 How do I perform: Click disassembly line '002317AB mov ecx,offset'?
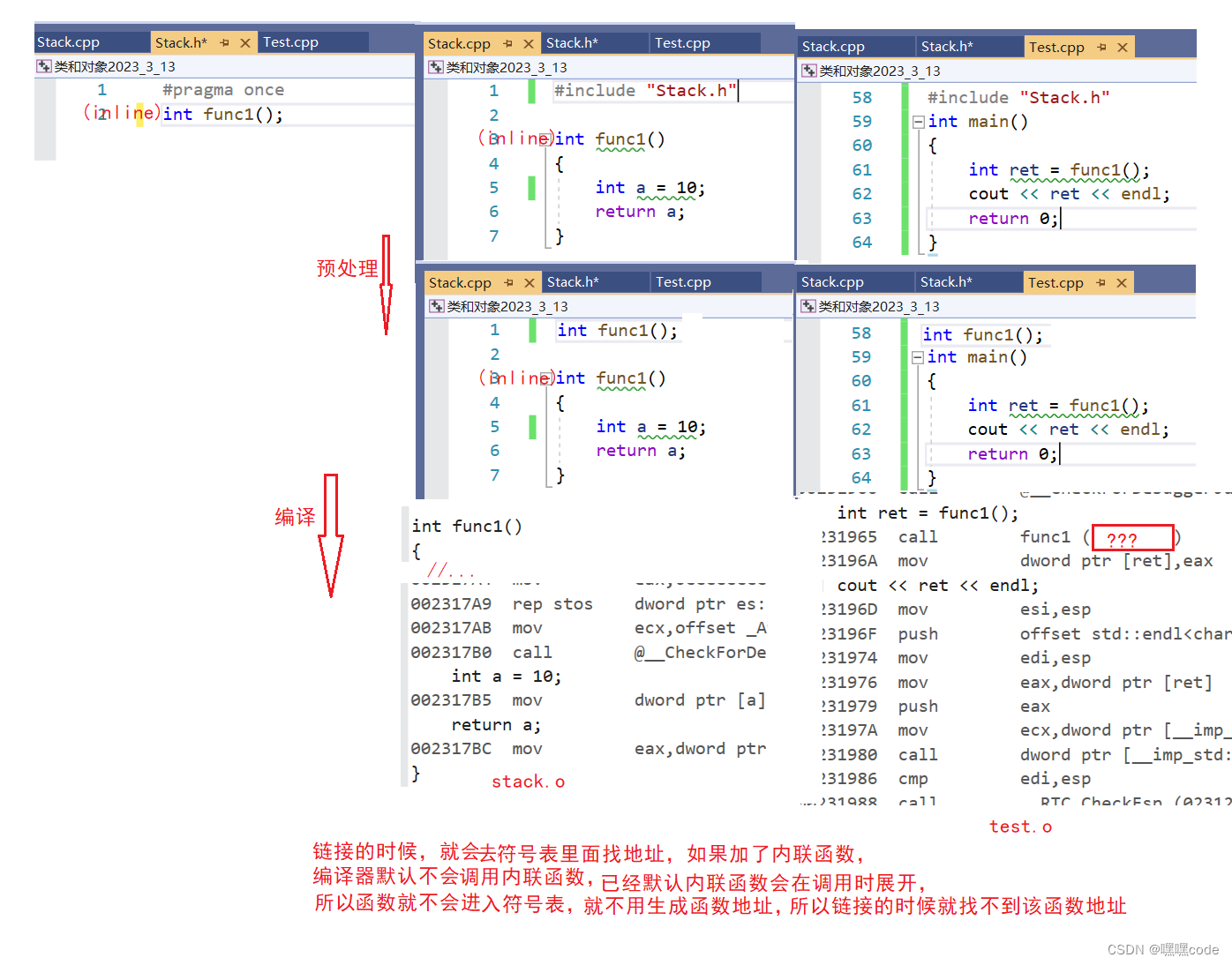tap(589, 628)
